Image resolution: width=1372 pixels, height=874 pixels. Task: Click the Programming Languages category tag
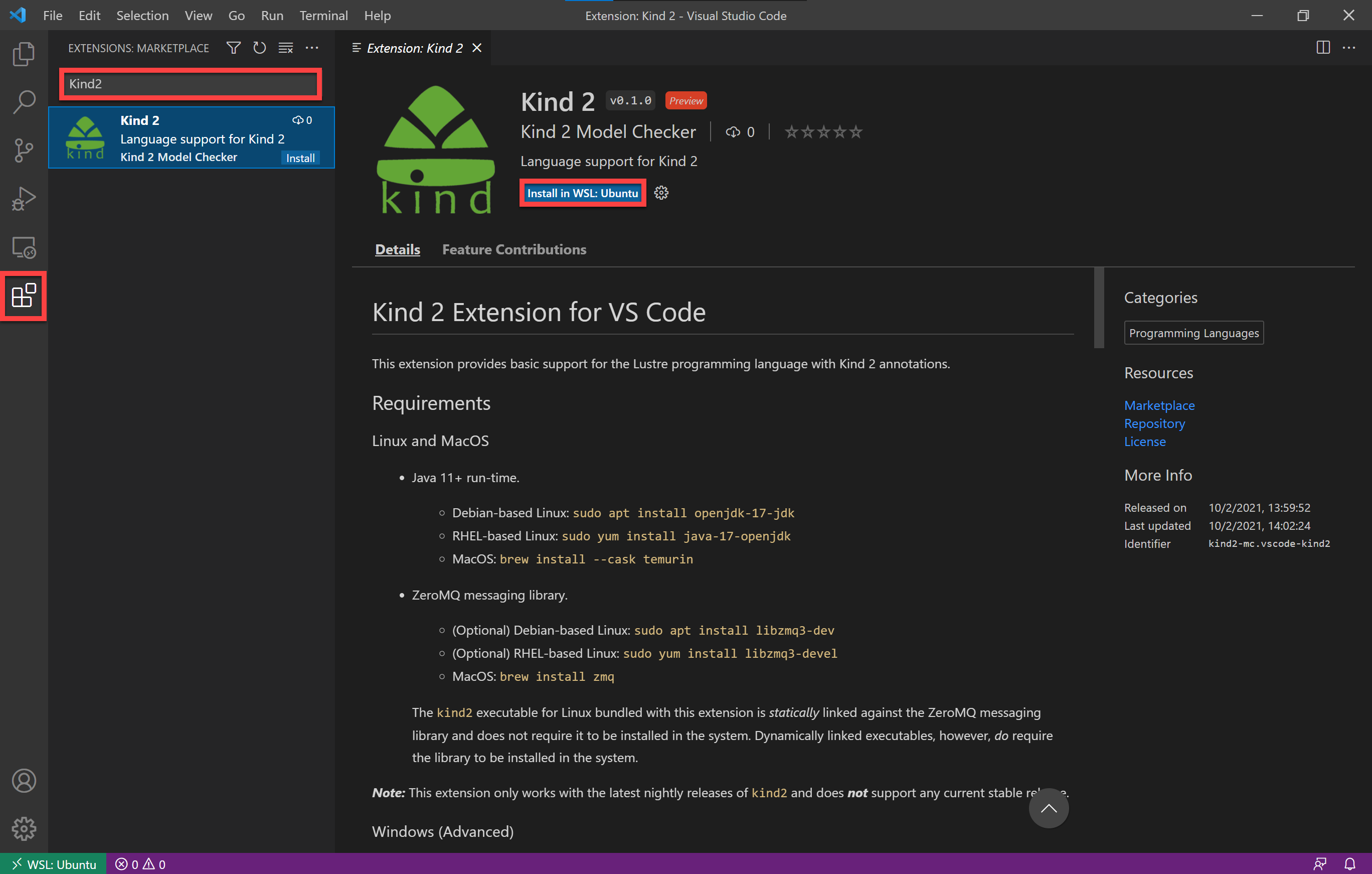click(1193, 333)
